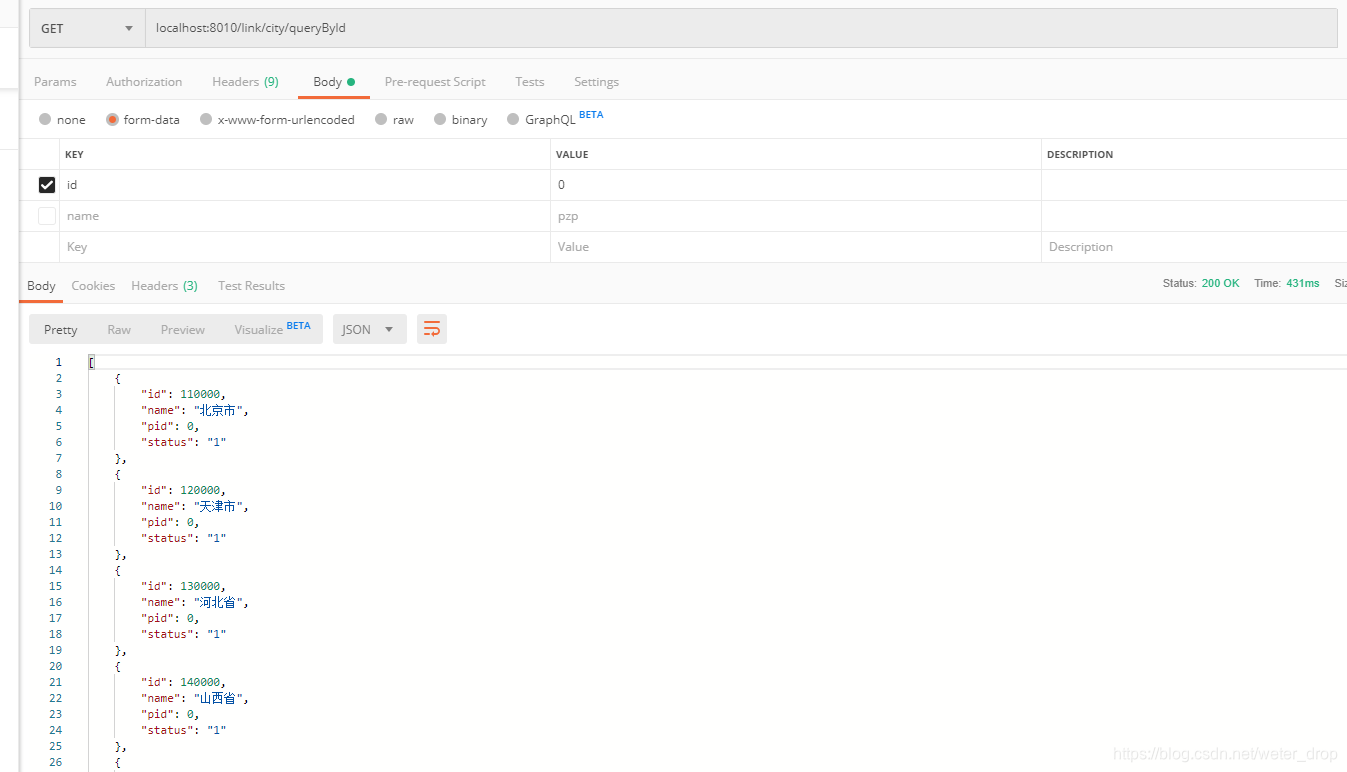Open the Authorization tab

point(144,82)
